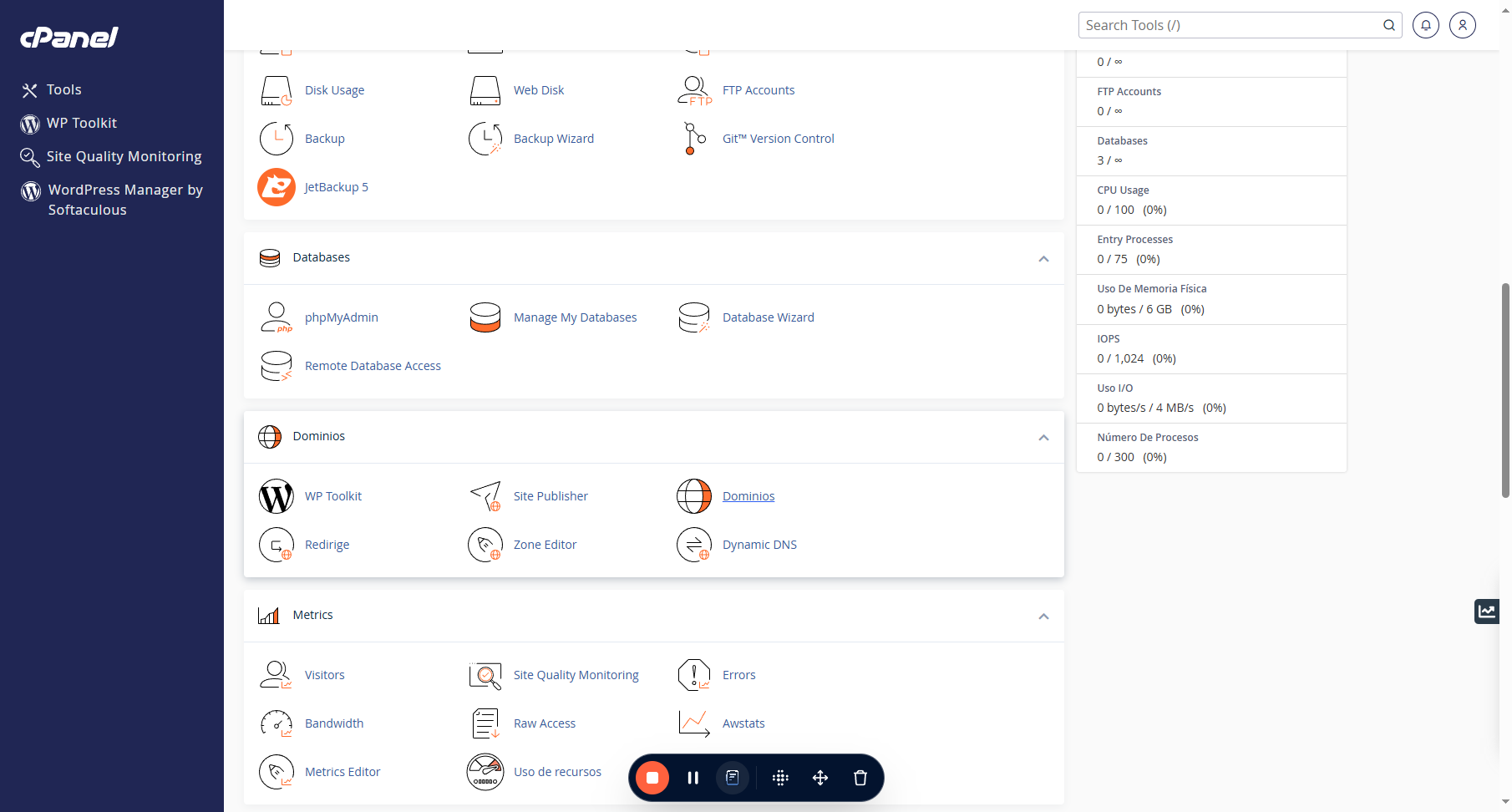The width and height of the screenshot is (1512, 812).
Task: Click the search magnifier button
Action: tap(1389, 25)
